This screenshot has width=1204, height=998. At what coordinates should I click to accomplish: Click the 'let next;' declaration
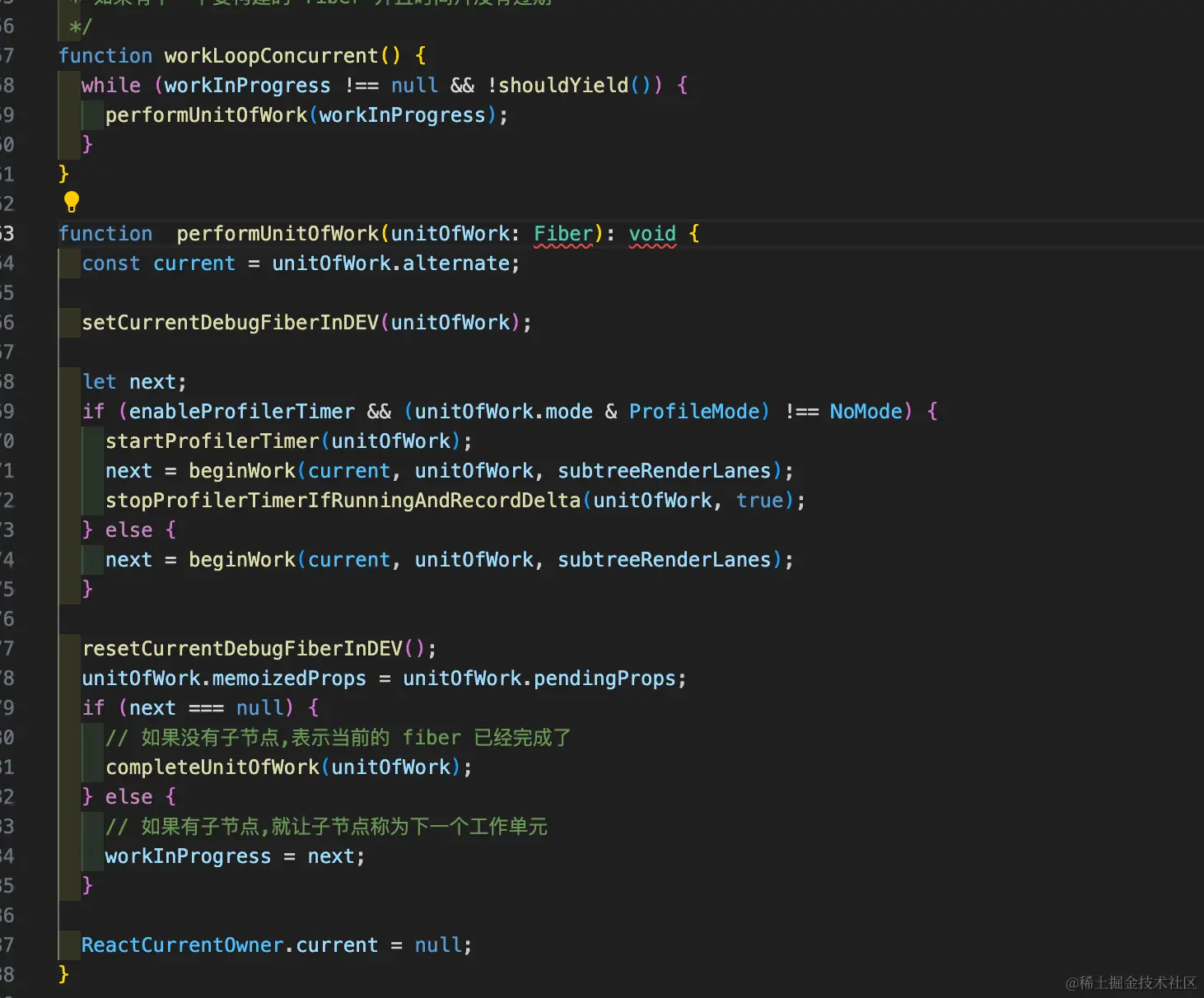tap(134, 382)
